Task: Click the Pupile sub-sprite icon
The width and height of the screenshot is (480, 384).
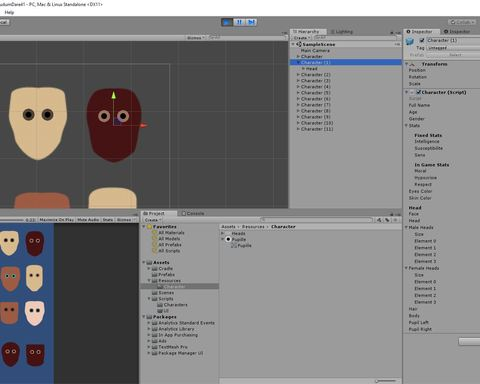Action: (234, 246)
